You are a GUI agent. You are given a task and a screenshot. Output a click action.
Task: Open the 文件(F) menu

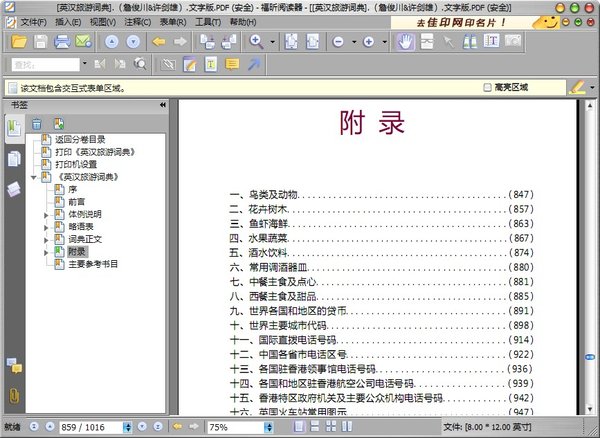coord(33,22)
